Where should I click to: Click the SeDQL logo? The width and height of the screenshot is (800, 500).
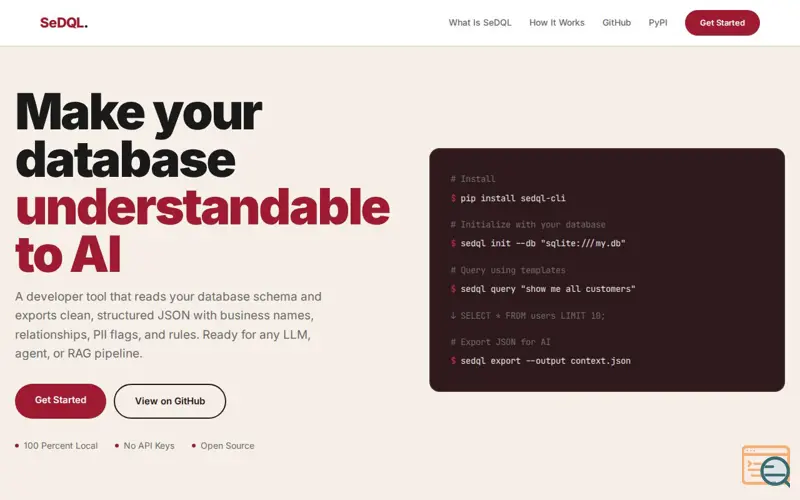coord(64,23)
